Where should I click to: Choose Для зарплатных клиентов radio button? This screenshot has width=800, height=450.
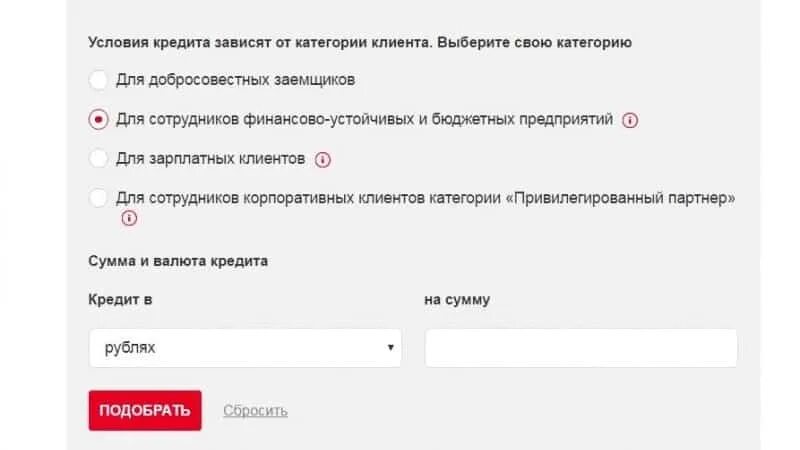pos(98,158)
